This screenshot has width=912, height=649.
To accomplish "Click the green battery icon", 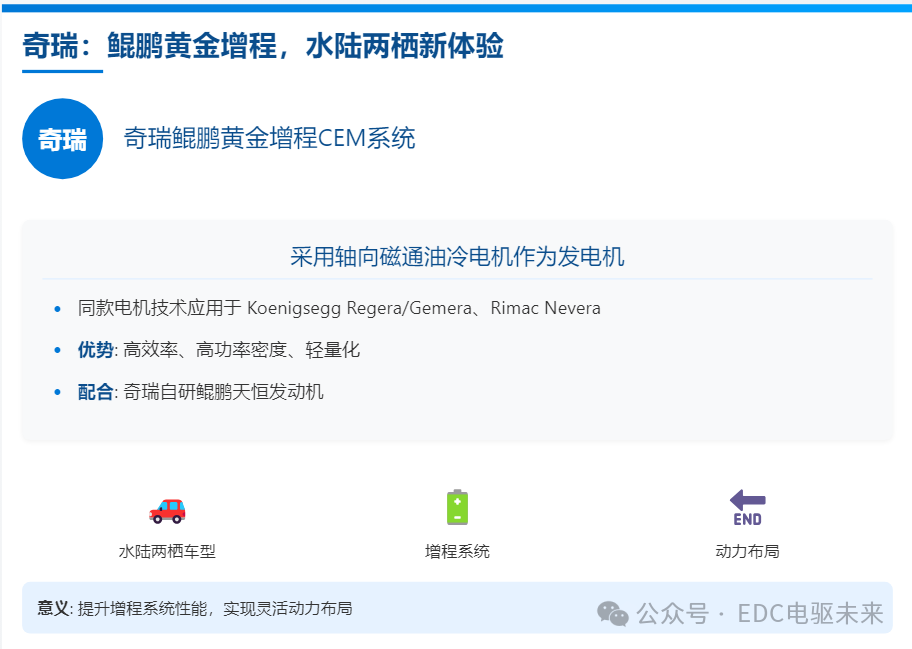I will click(457, 507).
